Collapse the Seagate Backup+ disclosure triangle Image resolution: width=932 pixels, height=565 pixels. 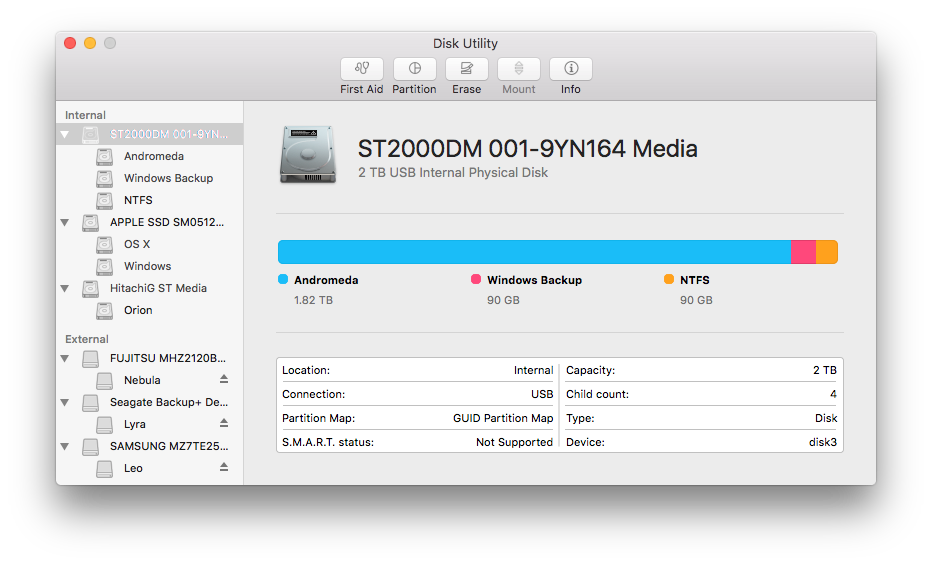tap(65, 403)
